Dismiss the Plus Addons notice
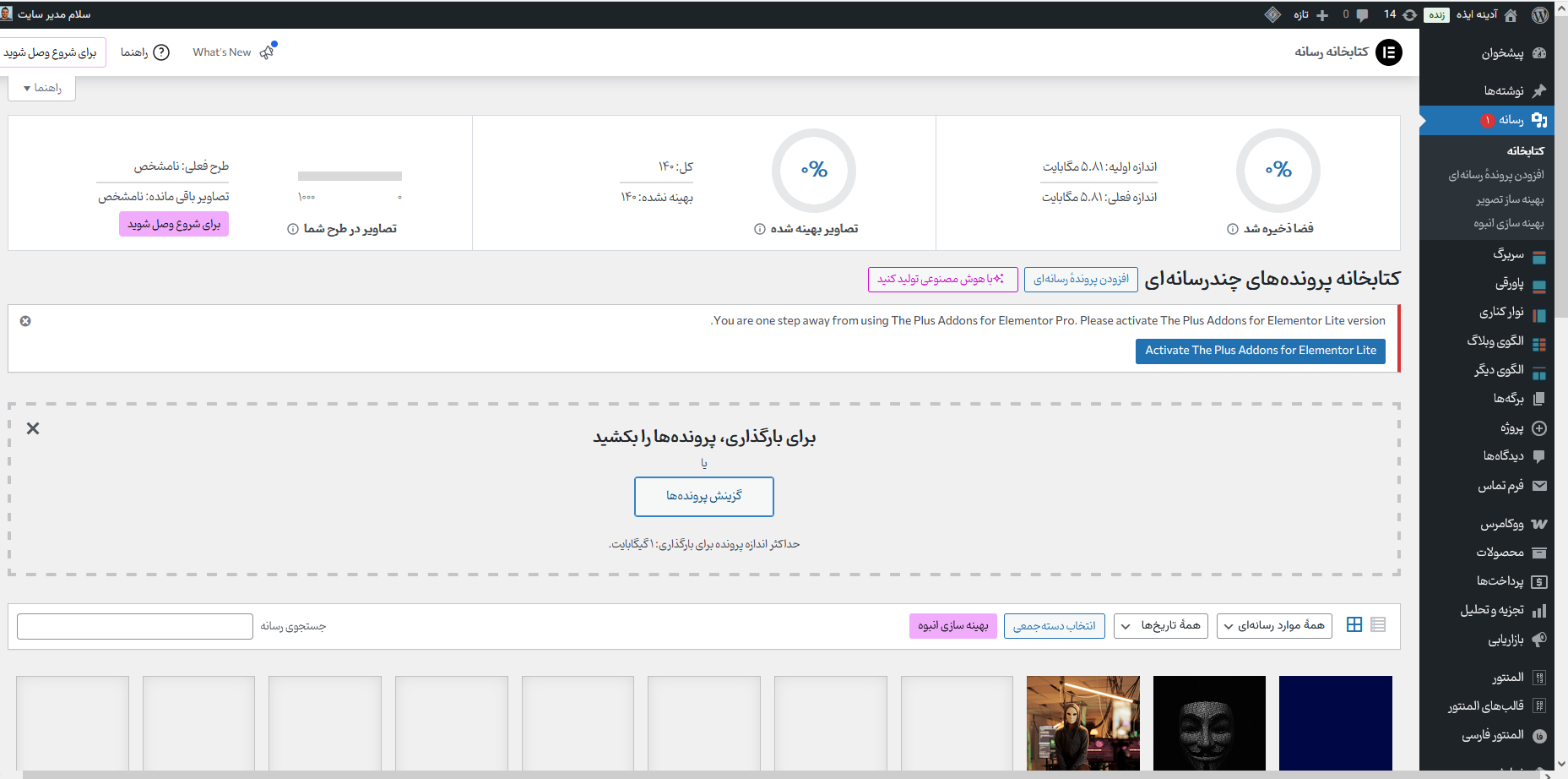The image size is (1568, 779). coord(25,321)
